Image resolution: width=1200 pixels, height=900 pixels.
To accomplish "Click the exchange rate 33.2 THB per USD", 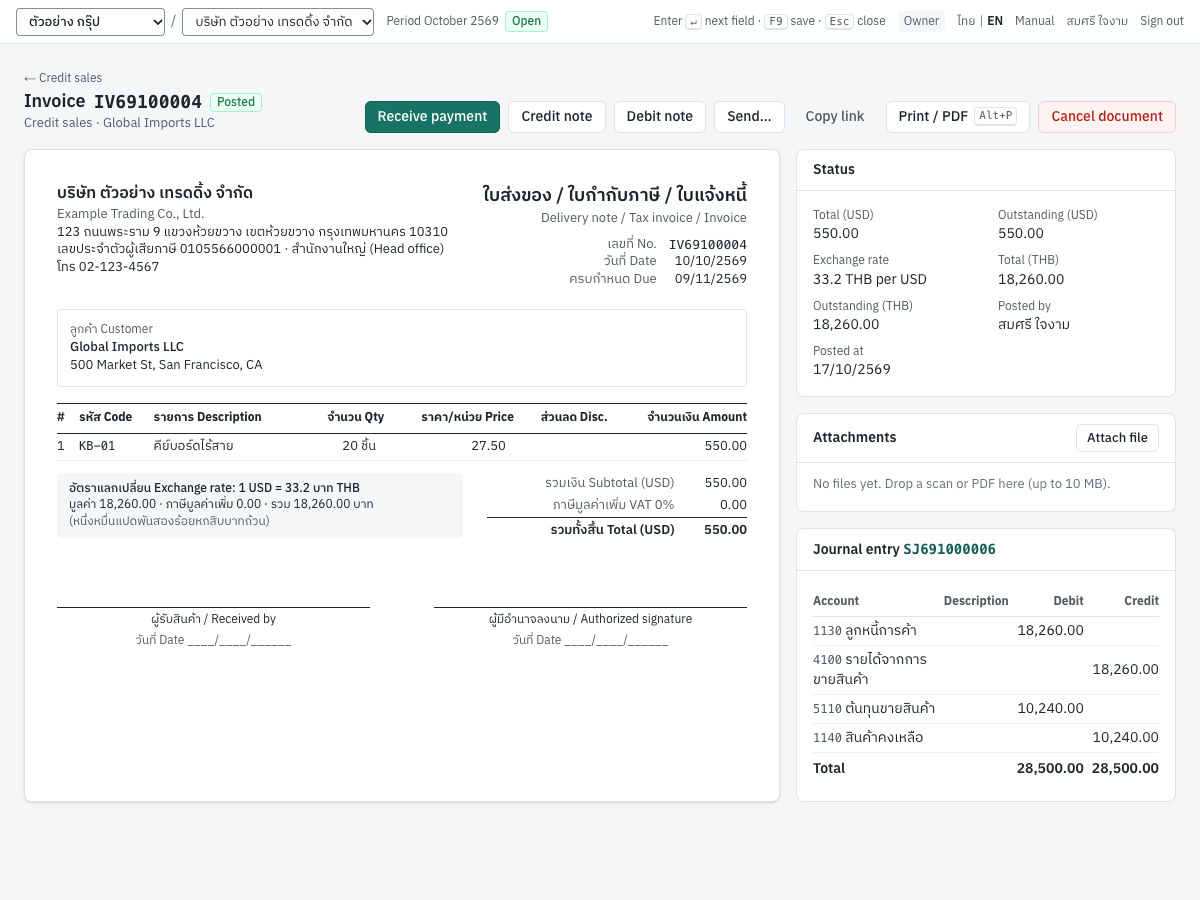I will click(870, 279).
